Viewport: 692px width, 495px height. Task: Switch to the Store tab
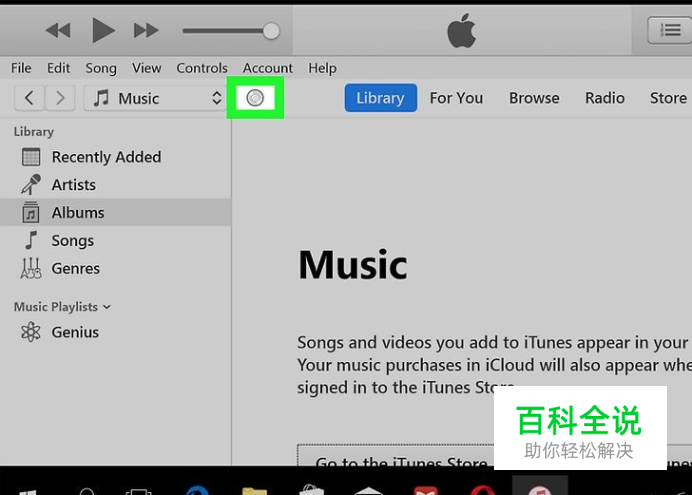668,98
